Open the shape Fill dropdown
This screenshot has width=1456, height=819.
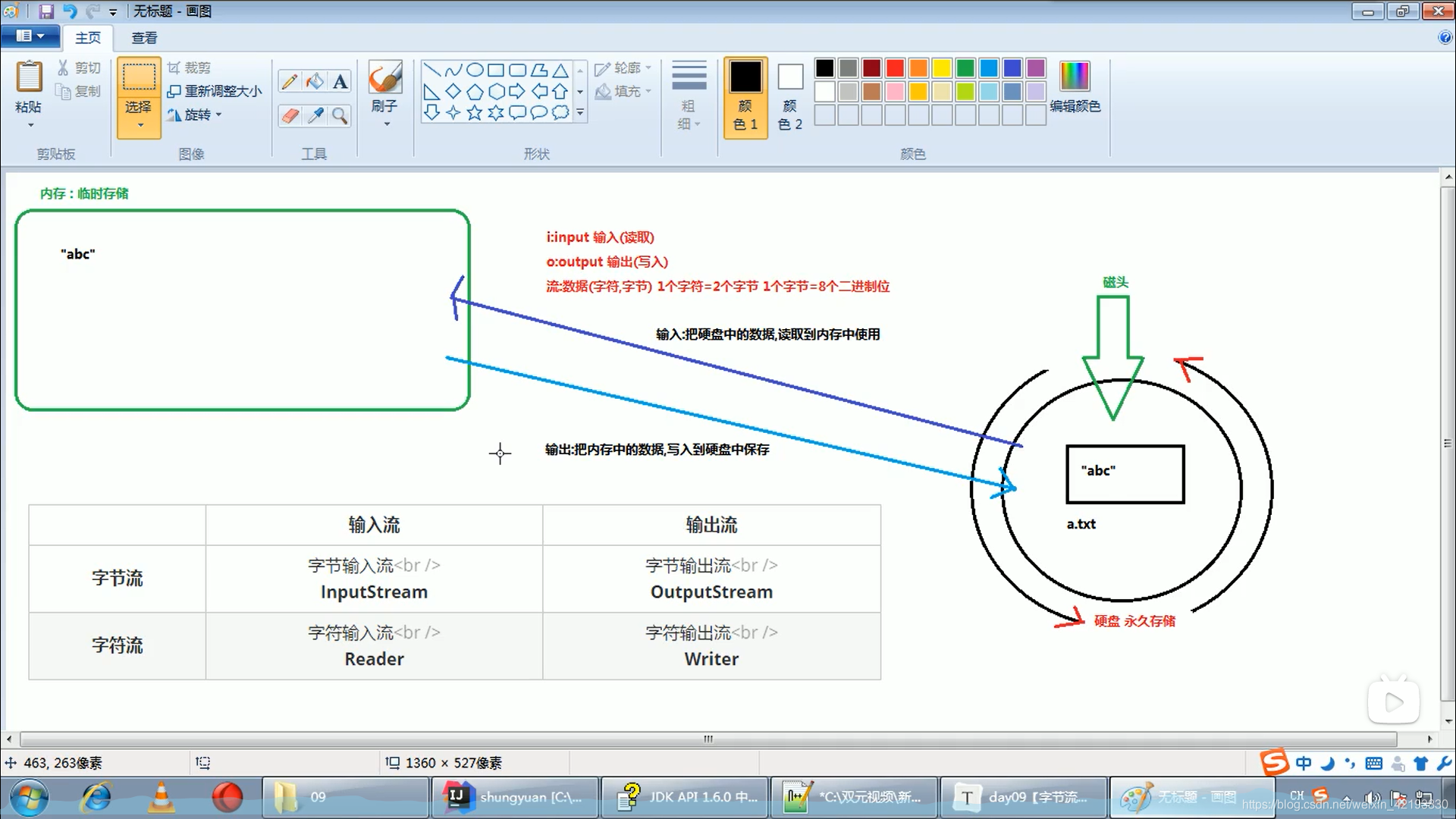pos(623,91)
